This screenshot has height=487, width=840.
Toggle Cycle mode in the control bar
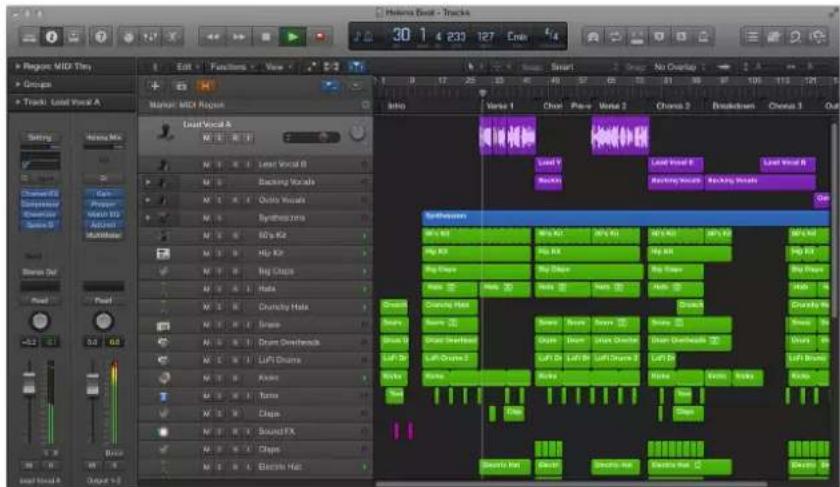616,36
